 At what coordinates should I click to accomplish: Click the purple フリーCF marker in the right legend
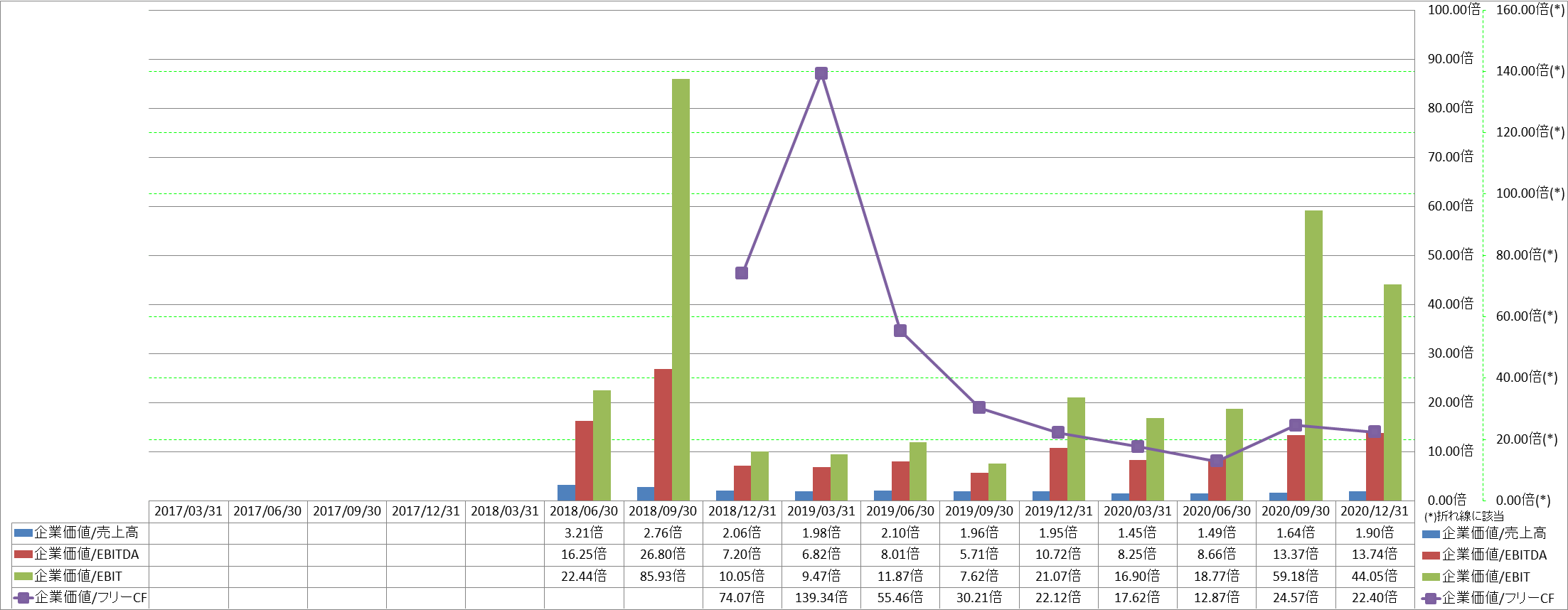[1431, 599]
